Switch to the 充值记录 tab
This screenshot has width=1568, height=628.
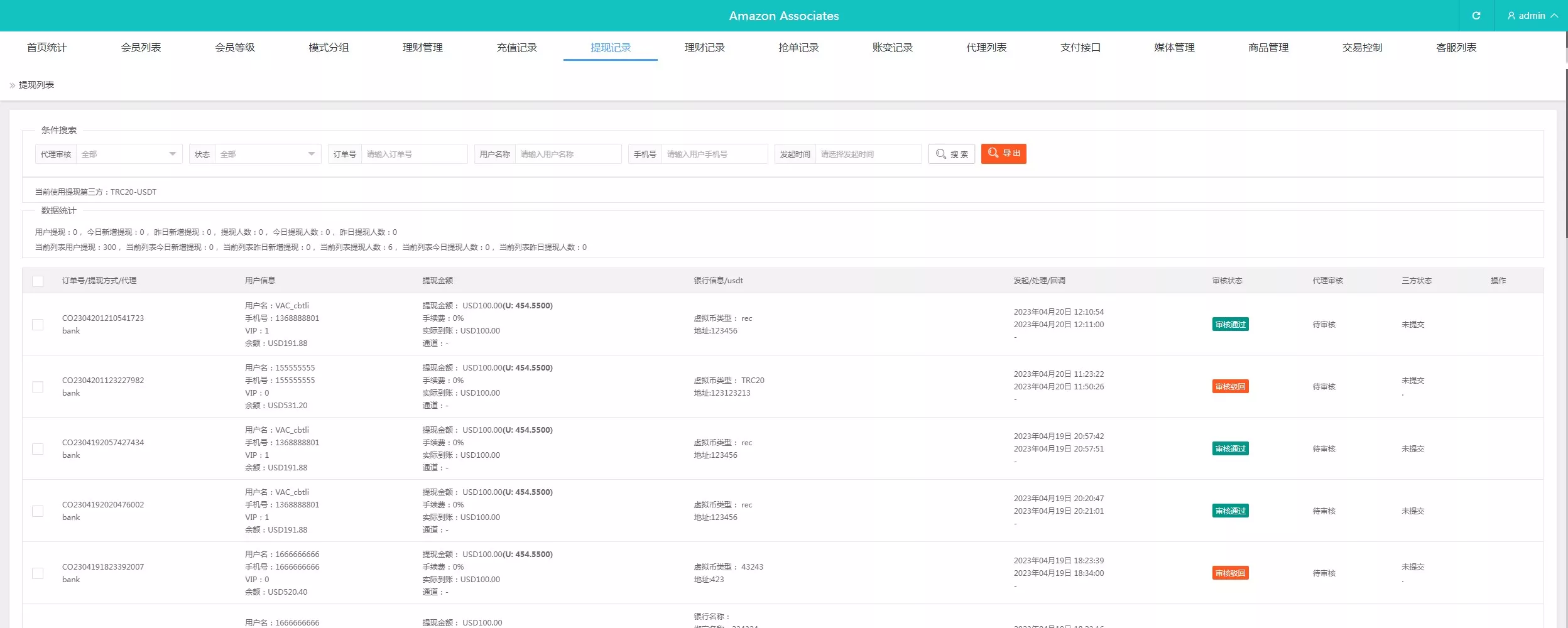click(x=516, y=48)
